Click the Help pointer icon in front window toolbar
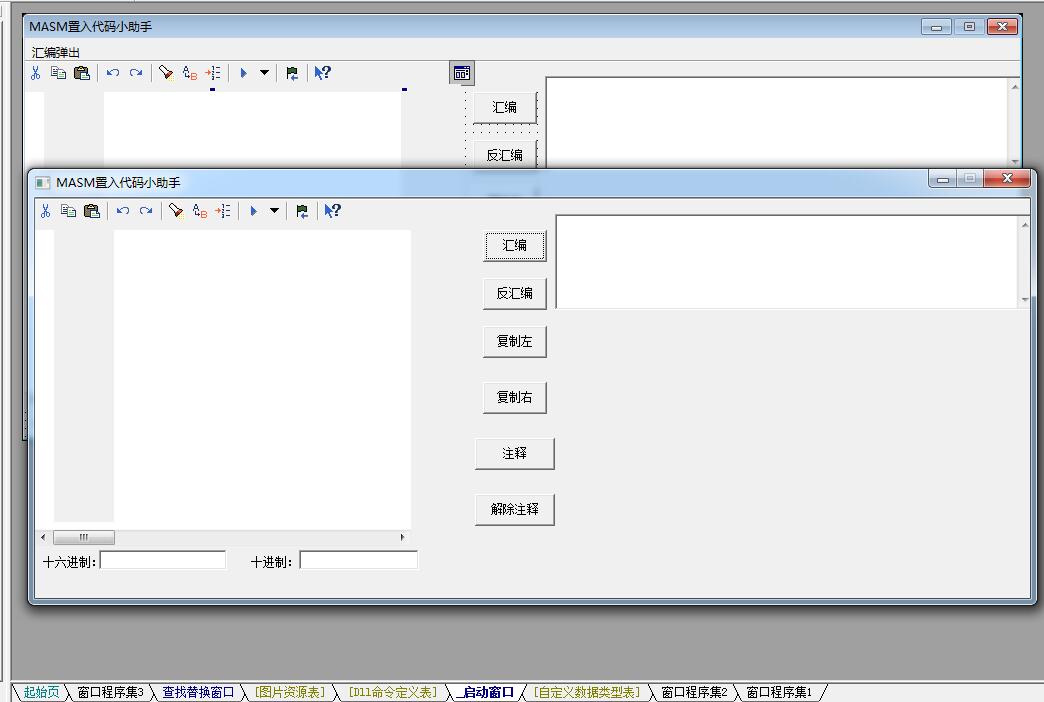Image resolution: width=1044 pixels, height=702 pixels. pyautogui.click(x=332, y=211)
